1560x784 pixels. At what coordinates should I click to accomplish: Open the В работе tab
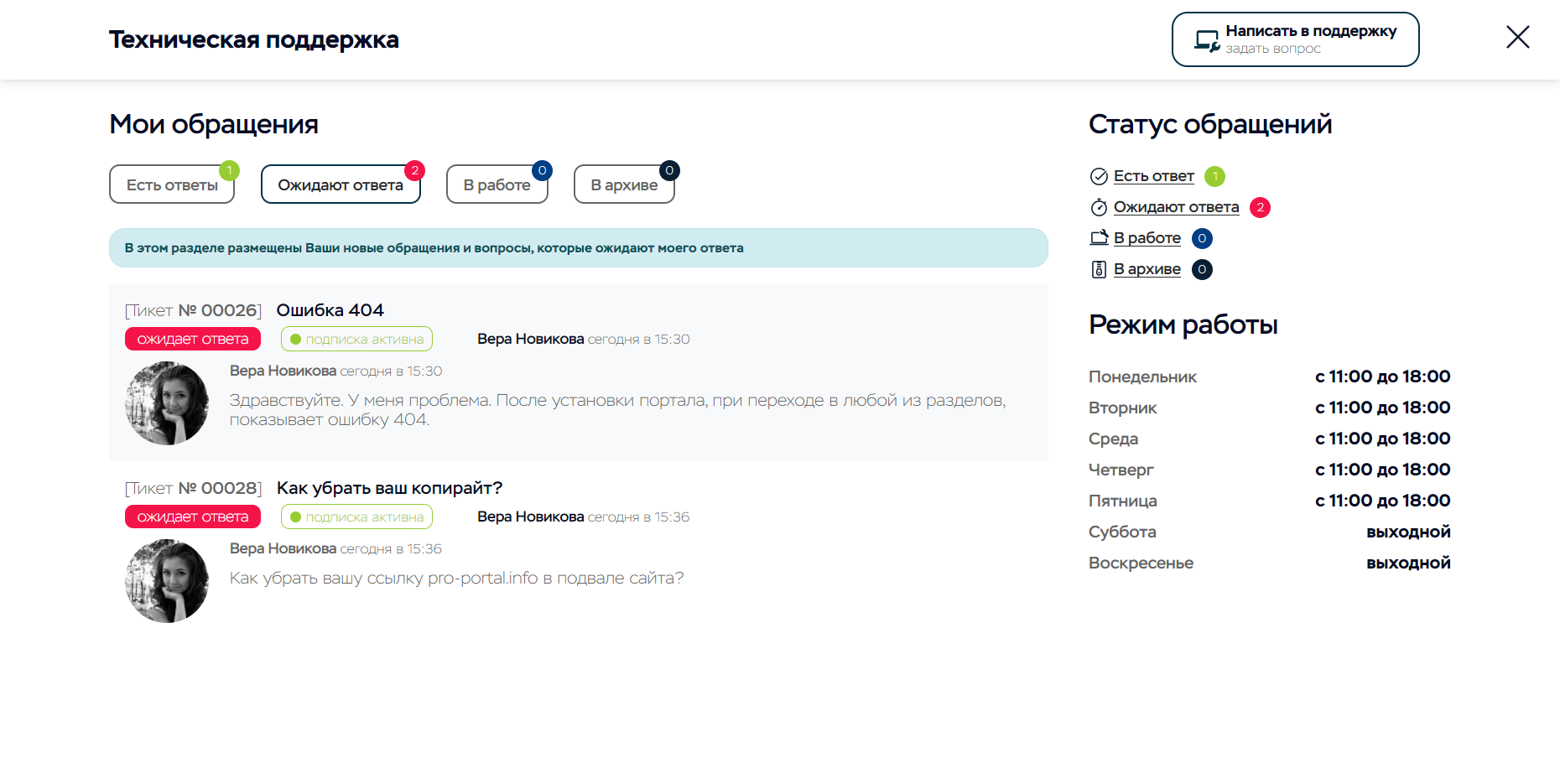click(x=497, y=185)
